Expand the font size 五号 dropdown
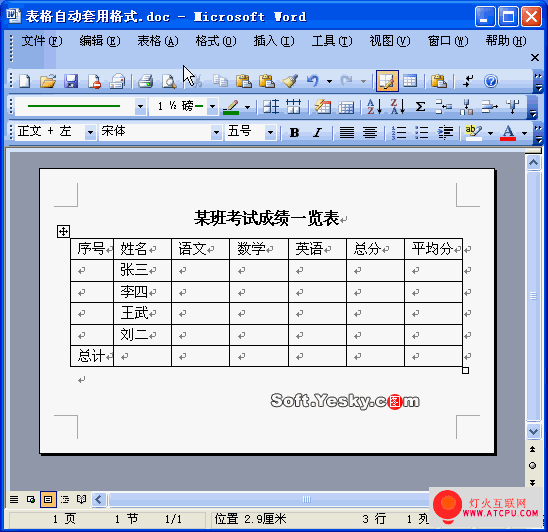Image resolution: width=548 pixels, height=532 pixels. (270, 132)
